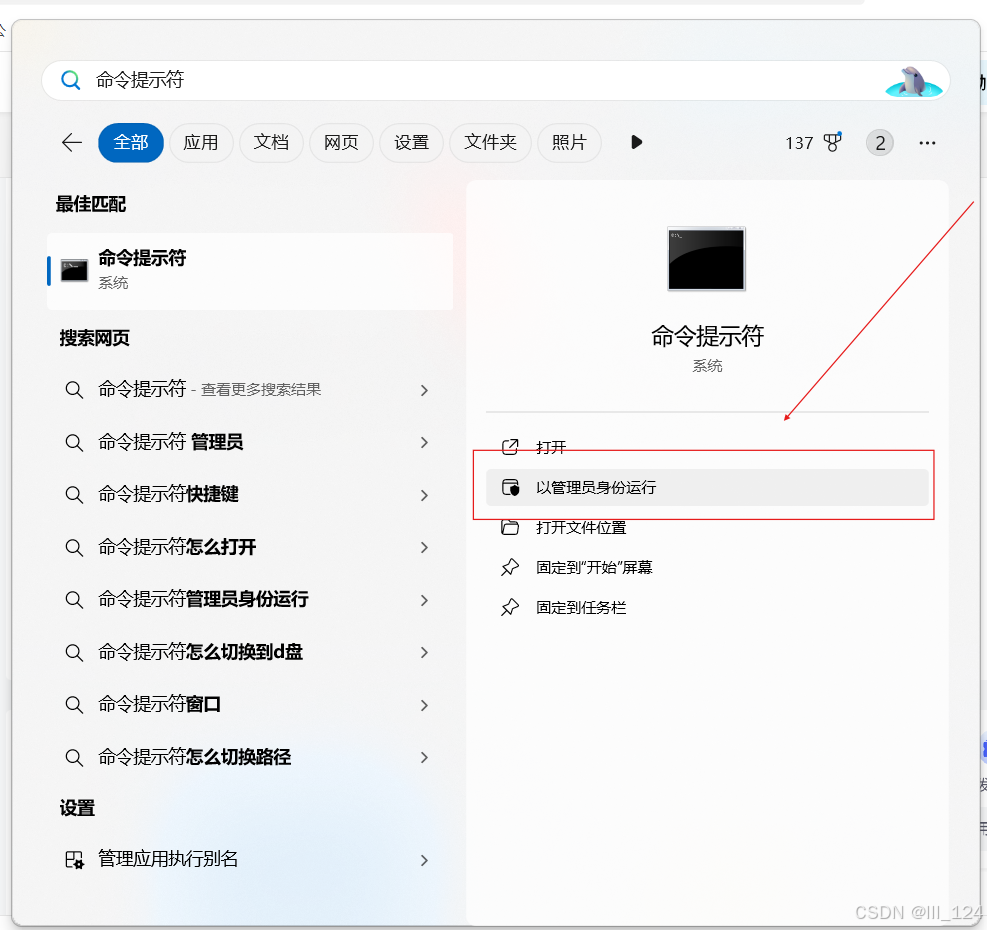Select the 全部 search filter
The image size is (987, 930).
pyautogui.click(x=130, y=142)
